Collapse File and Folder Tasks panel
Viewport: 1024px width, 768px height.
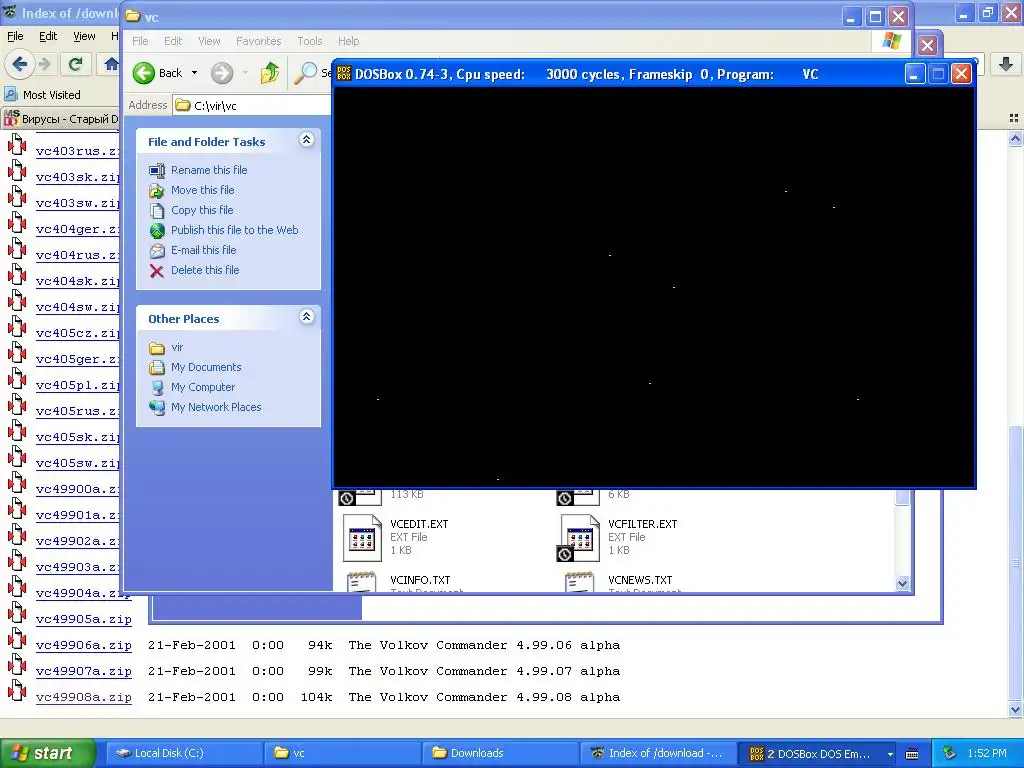(306, 140)
